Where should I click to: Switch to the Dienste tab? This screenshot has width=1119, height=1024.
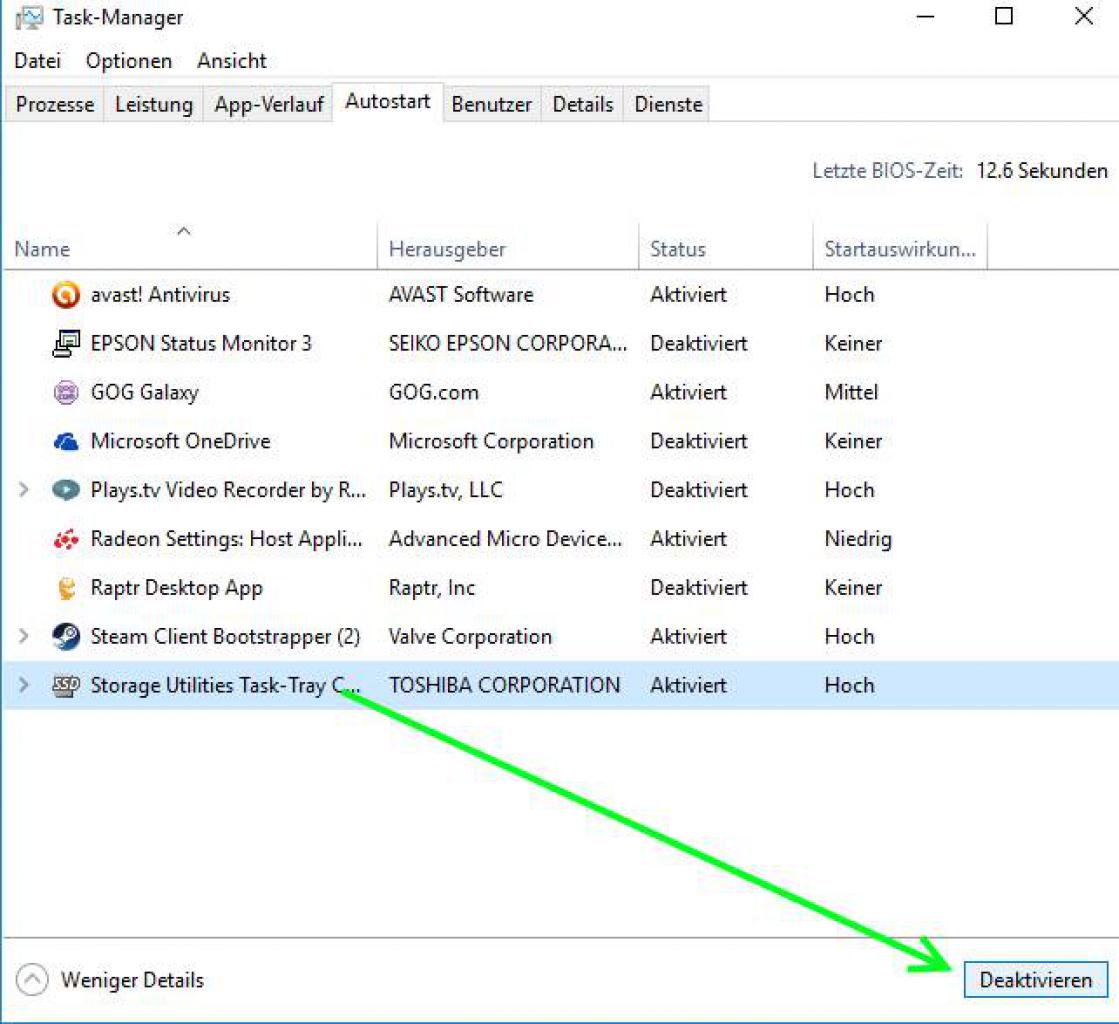pos(668,104)
